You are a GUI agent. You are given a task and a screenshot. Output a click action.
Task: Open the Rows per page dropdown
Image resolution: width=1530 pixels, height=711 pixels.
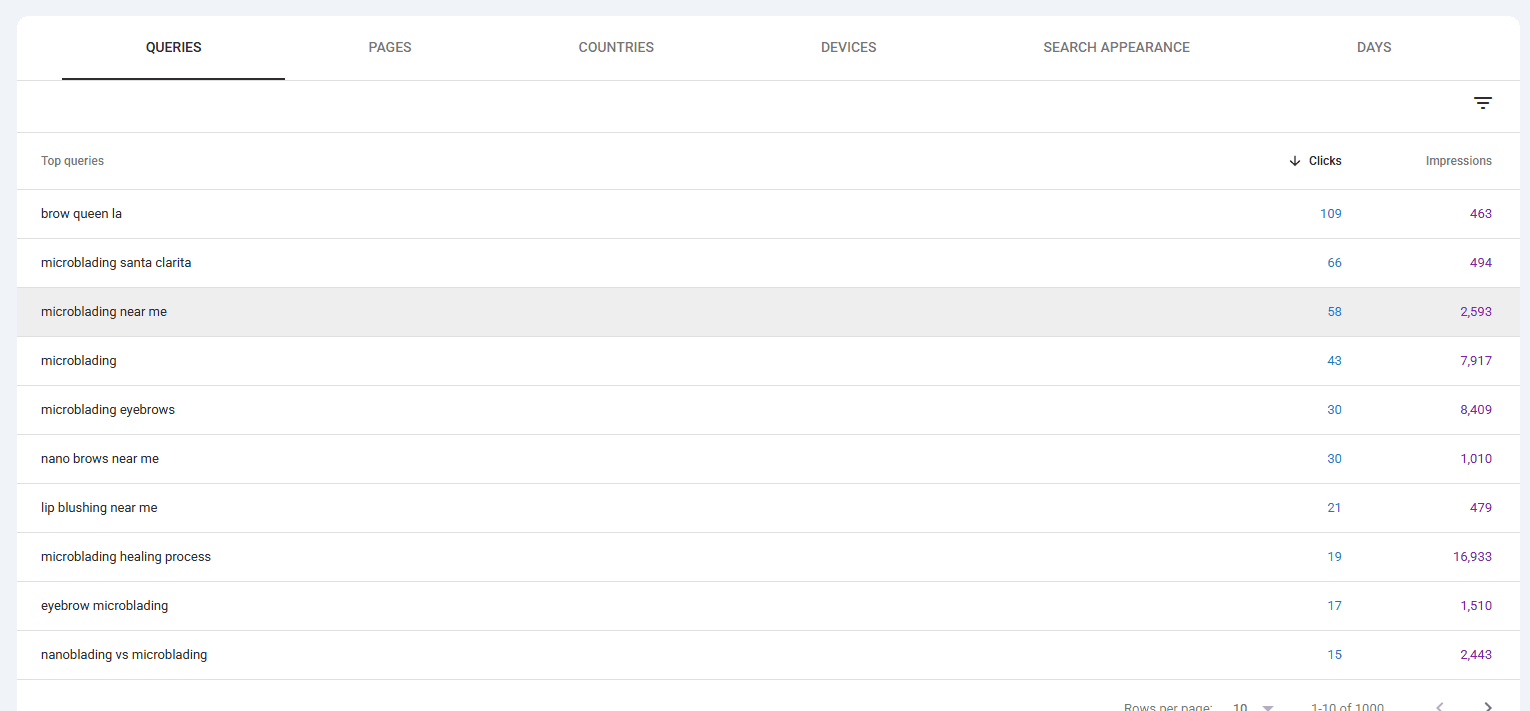pyautogui.click(x=1253, y=707)
